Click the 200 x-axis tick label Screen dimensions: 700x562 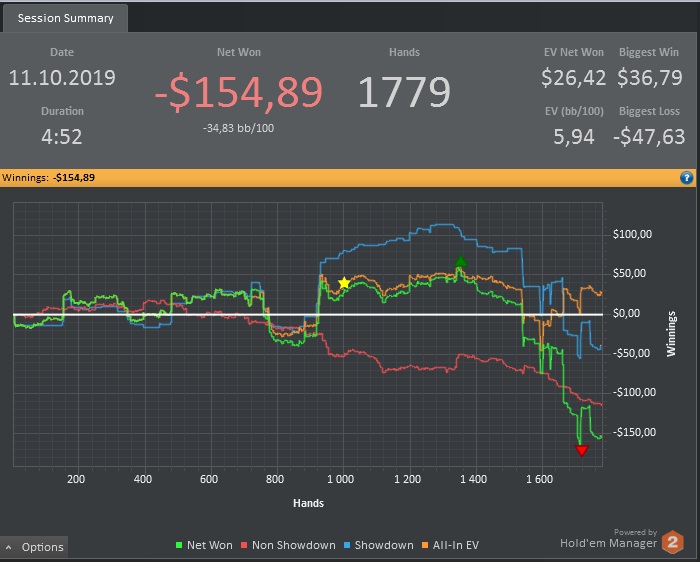[x=76, y=479]
